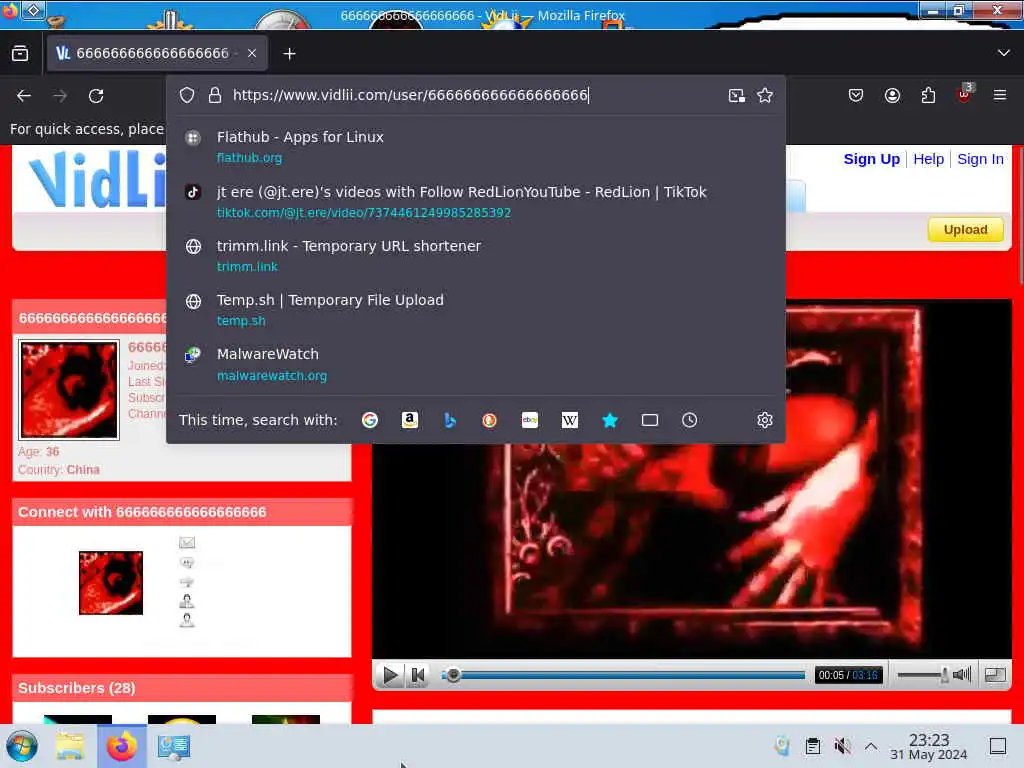Click the channel profile avatar image
Image resolution: width=1024 pixels, height=768 pixels.
tap(69, 389)
